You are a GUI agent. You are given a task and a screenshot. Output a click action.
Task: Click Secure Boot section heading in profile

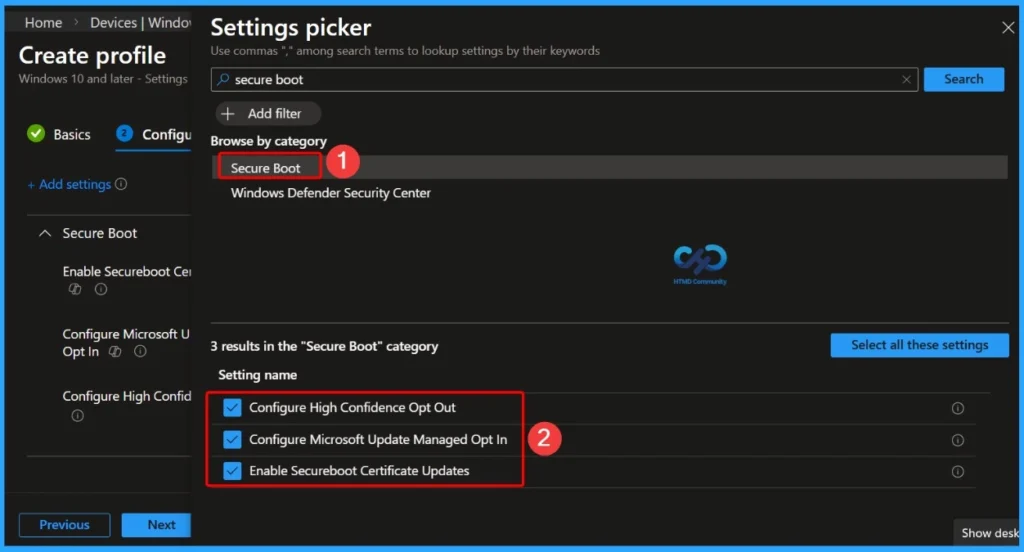coord(100,233)
